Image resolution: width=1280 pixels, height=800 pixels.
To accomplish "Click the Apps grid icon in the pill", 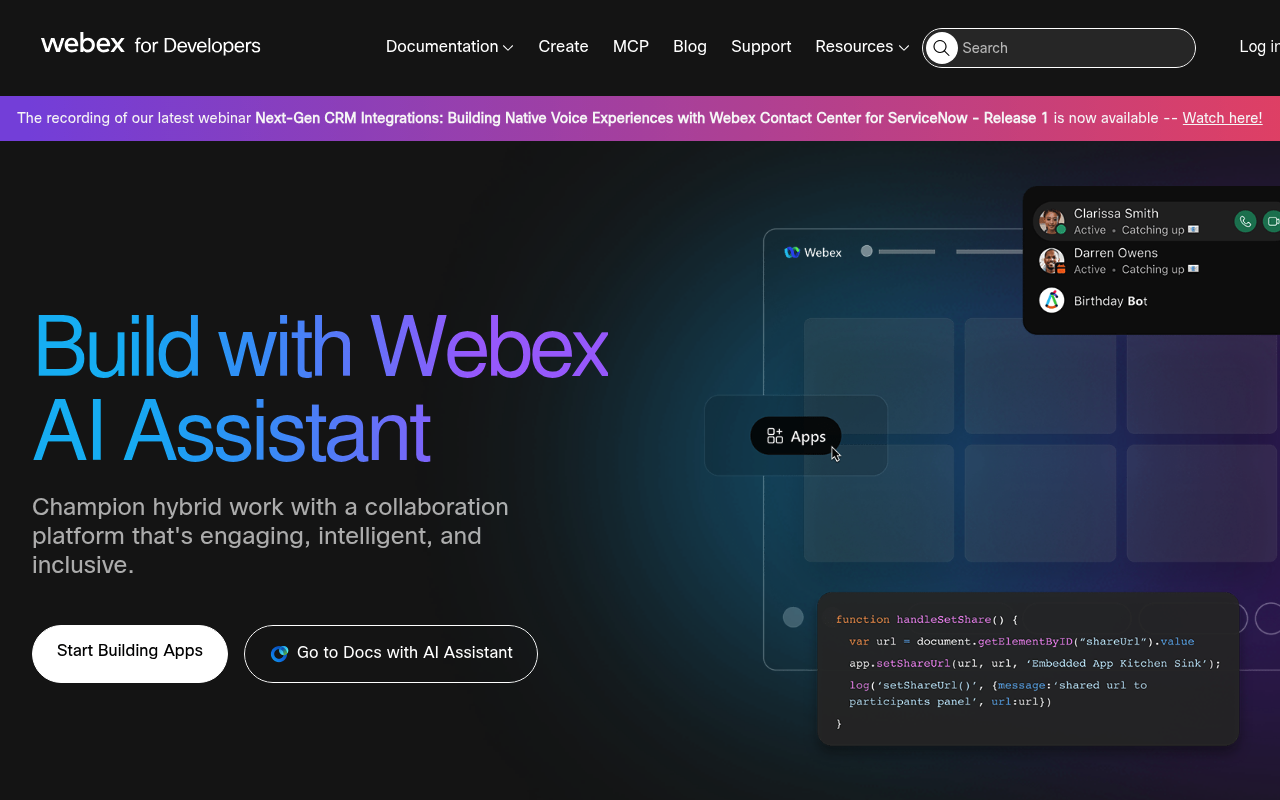I will coord(775,436).
